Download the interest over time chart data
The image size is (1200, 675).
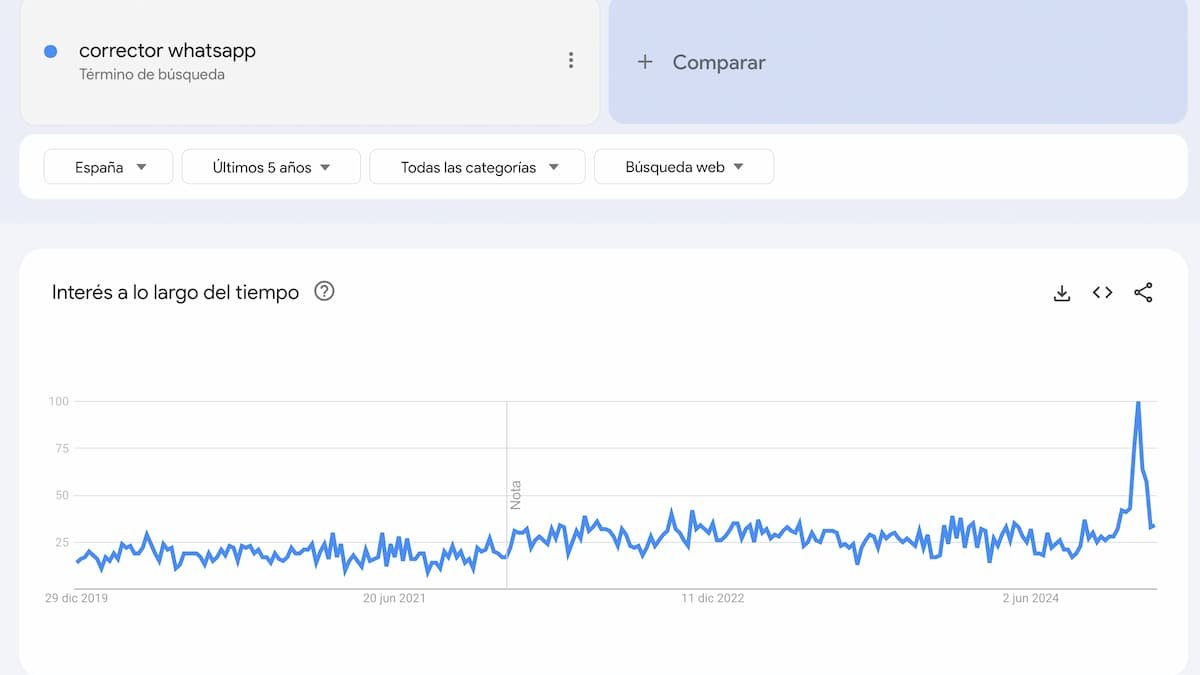(1062, 293)
